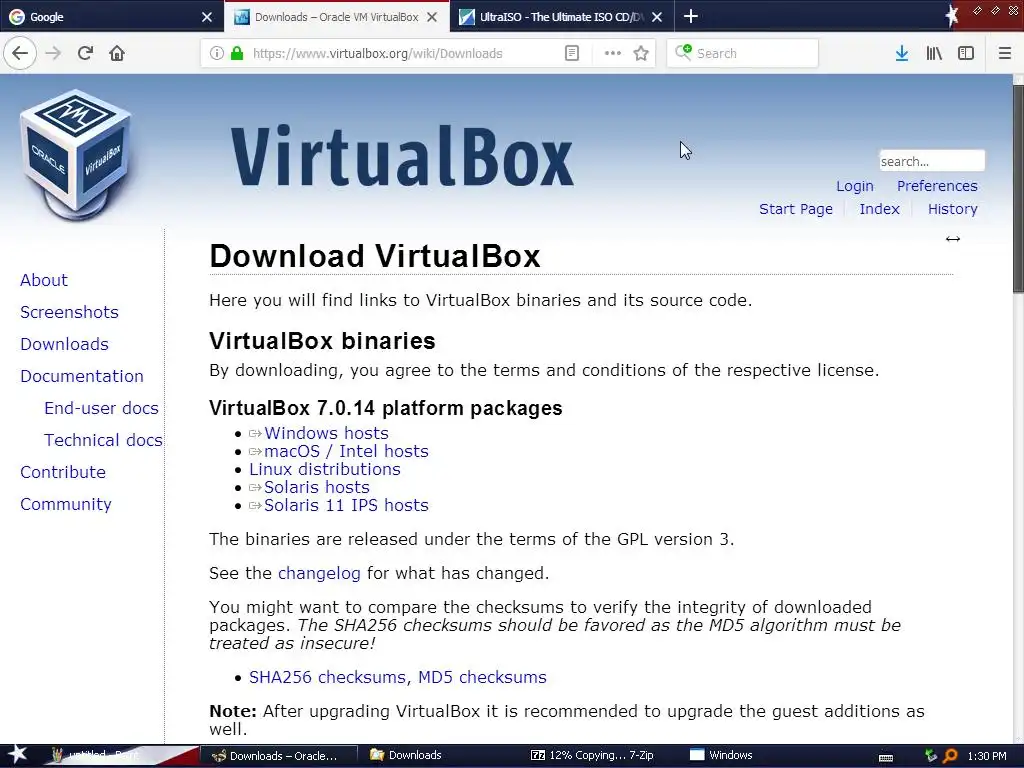The image size is (1024, 768).
Task: Download the macOS / Intel hosts package
Action: [346, 451]
